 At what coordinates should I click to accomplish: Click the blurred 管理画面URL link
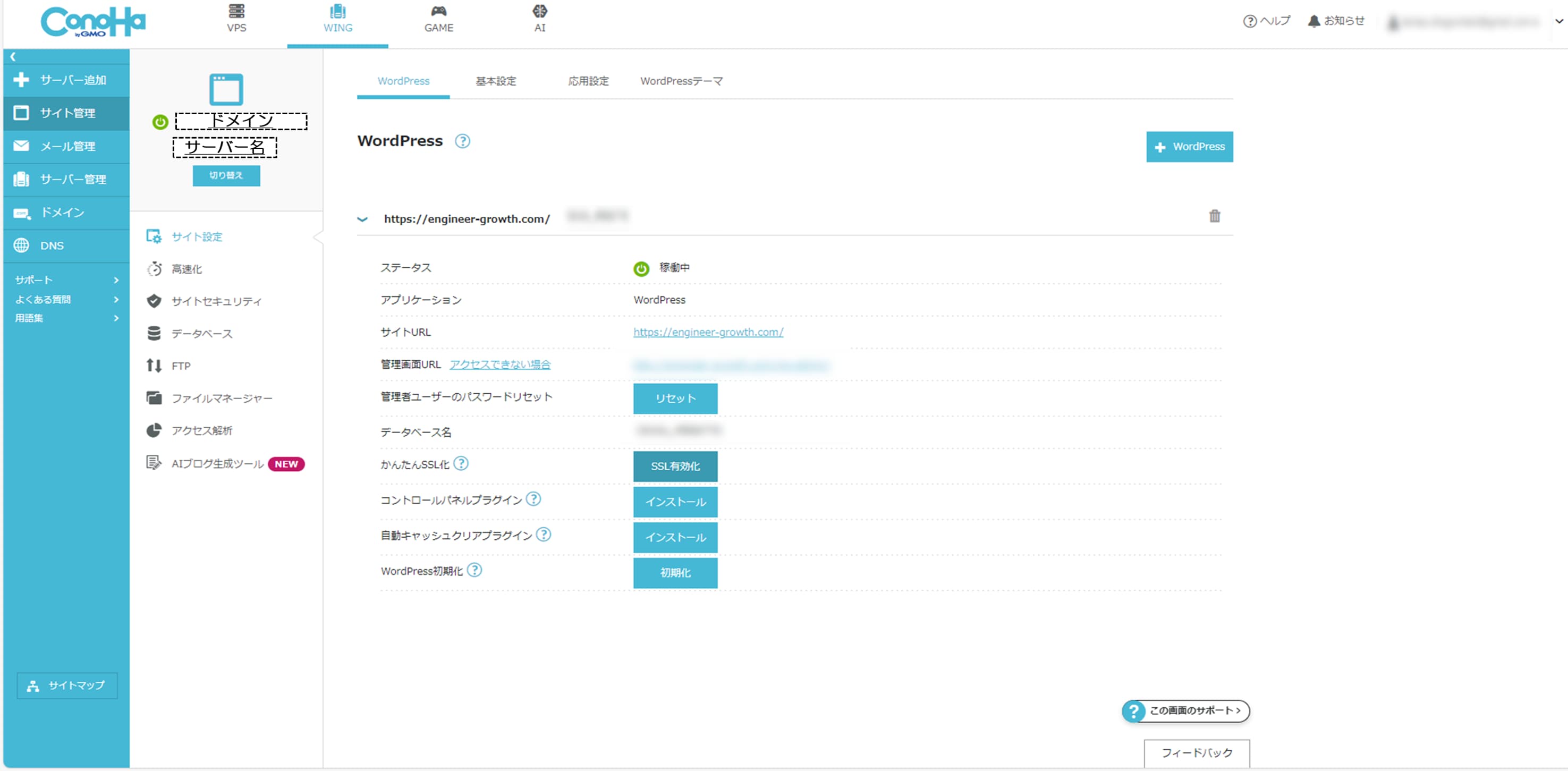731,365
